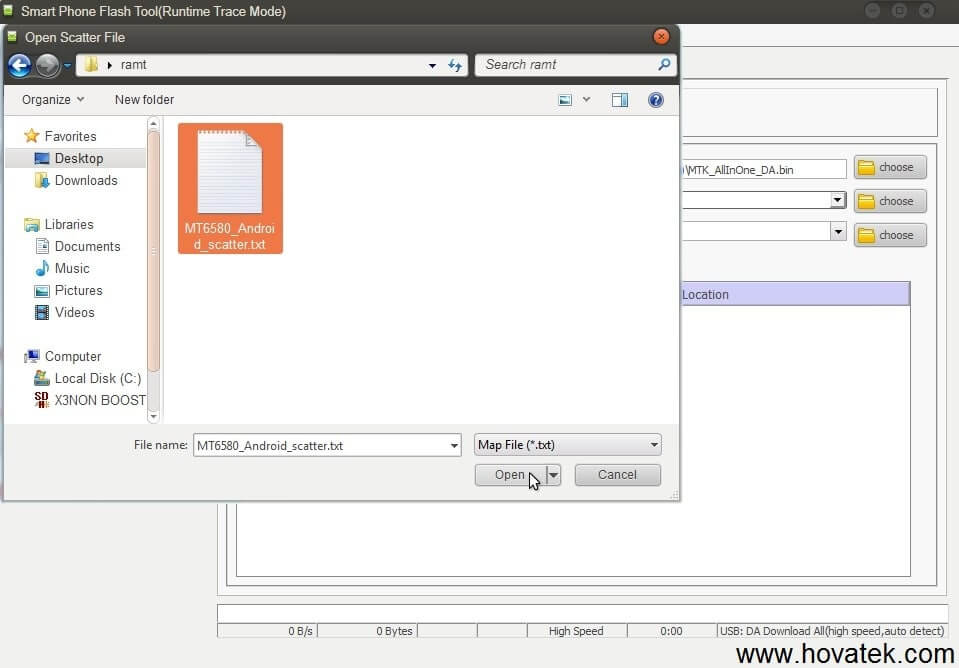Expand the Open button split arrow

tap(552, 474)
